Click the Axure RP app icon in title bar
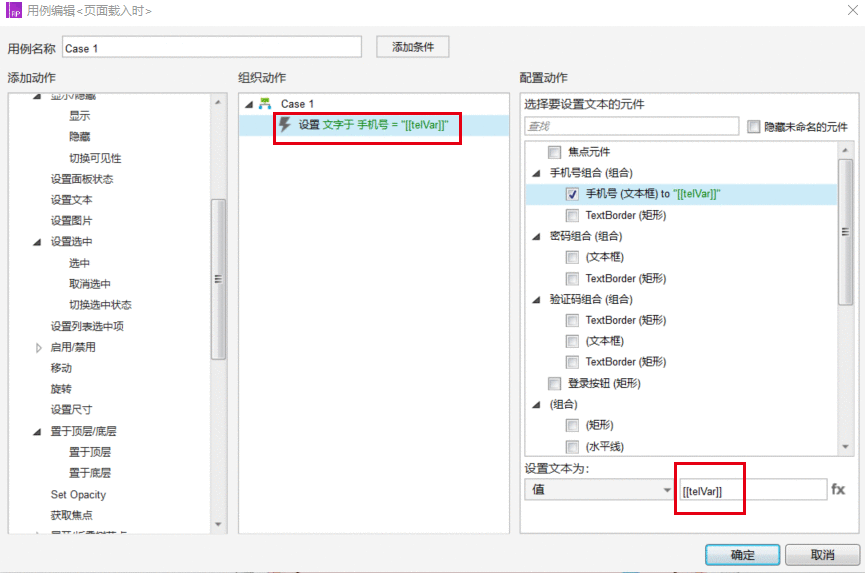The width and height of the screenshot is (865, 573). tap(13, 10)
